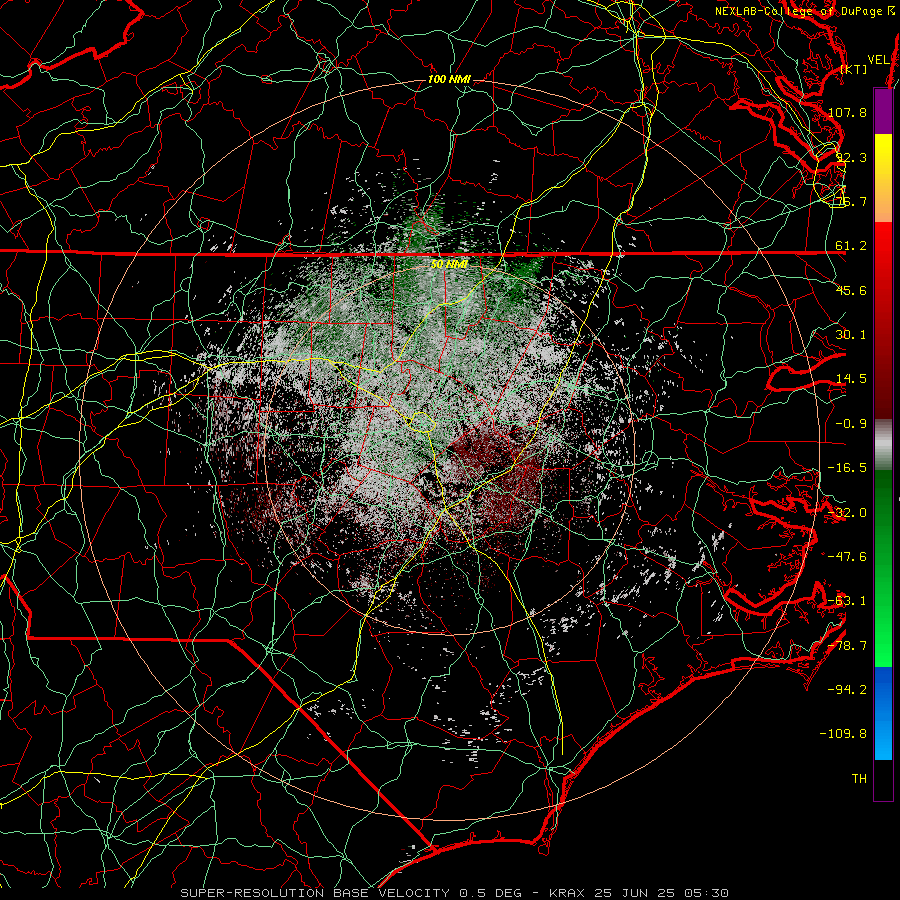Screen dimensions: 900x900
Task: Click the TH label on the legend
Action: 859,779
